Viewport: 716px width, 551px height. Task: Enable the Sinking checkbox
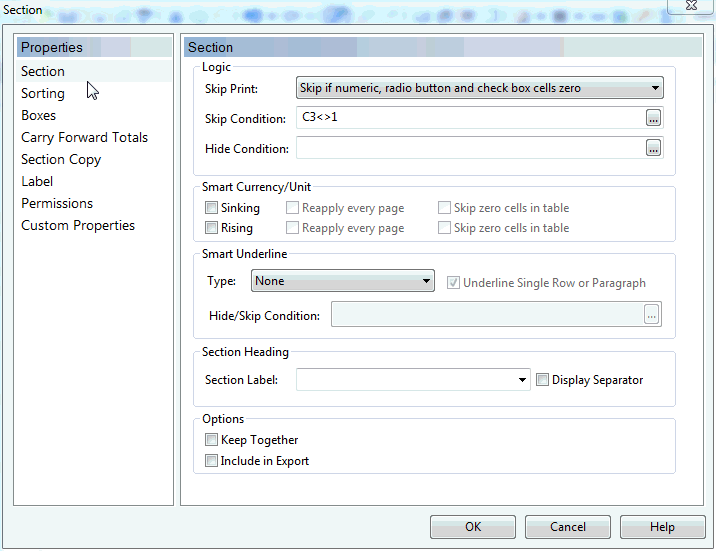211,208
